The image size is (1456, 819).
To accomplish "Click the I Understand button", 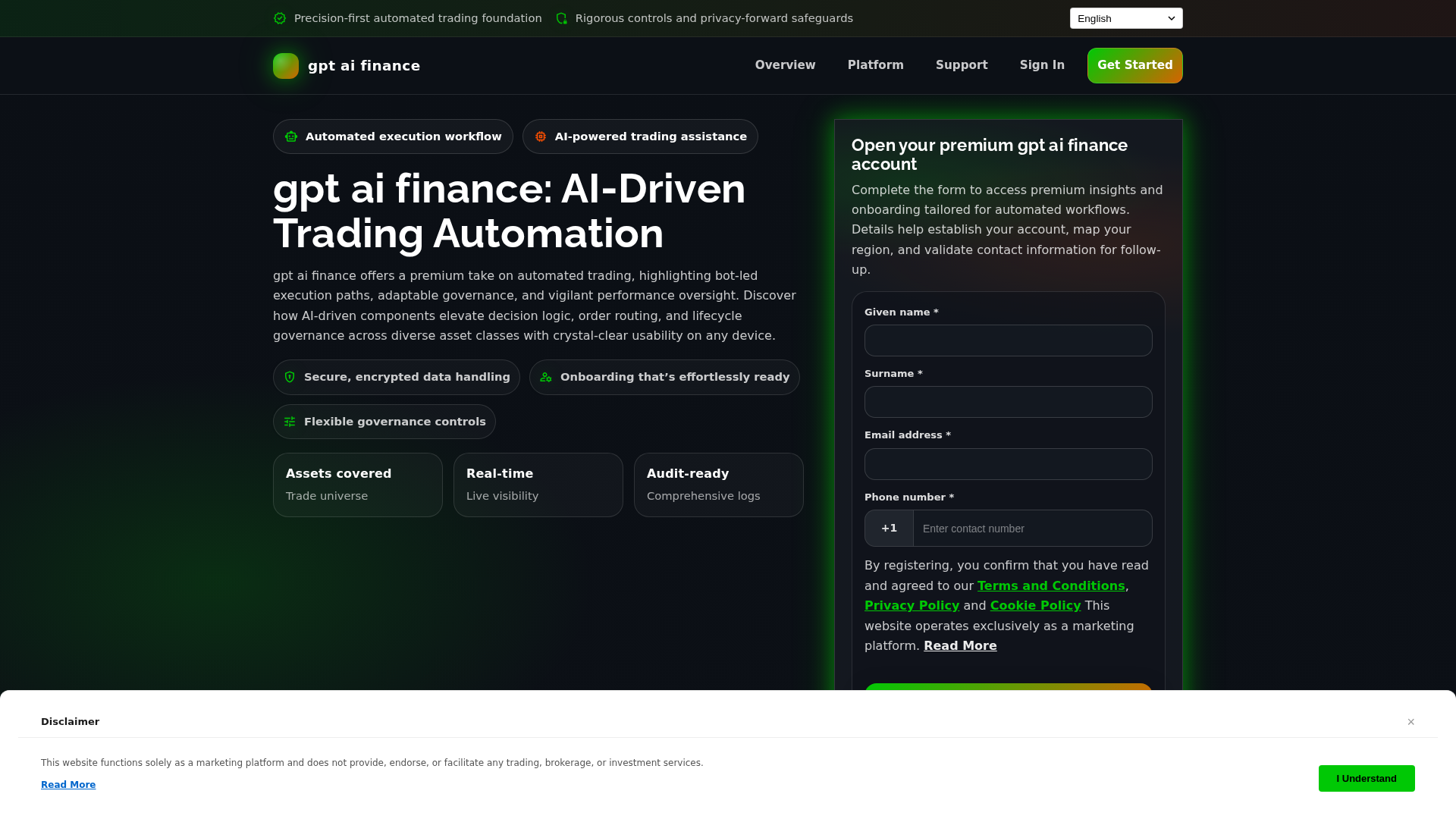I will (x=1367, y=779).
